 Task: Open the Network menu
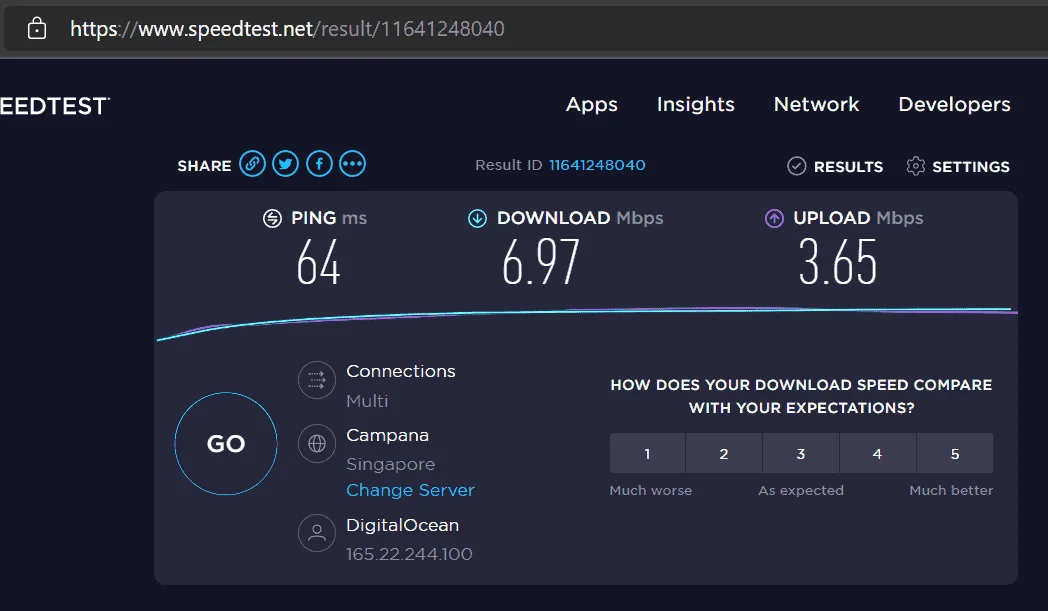816,104
